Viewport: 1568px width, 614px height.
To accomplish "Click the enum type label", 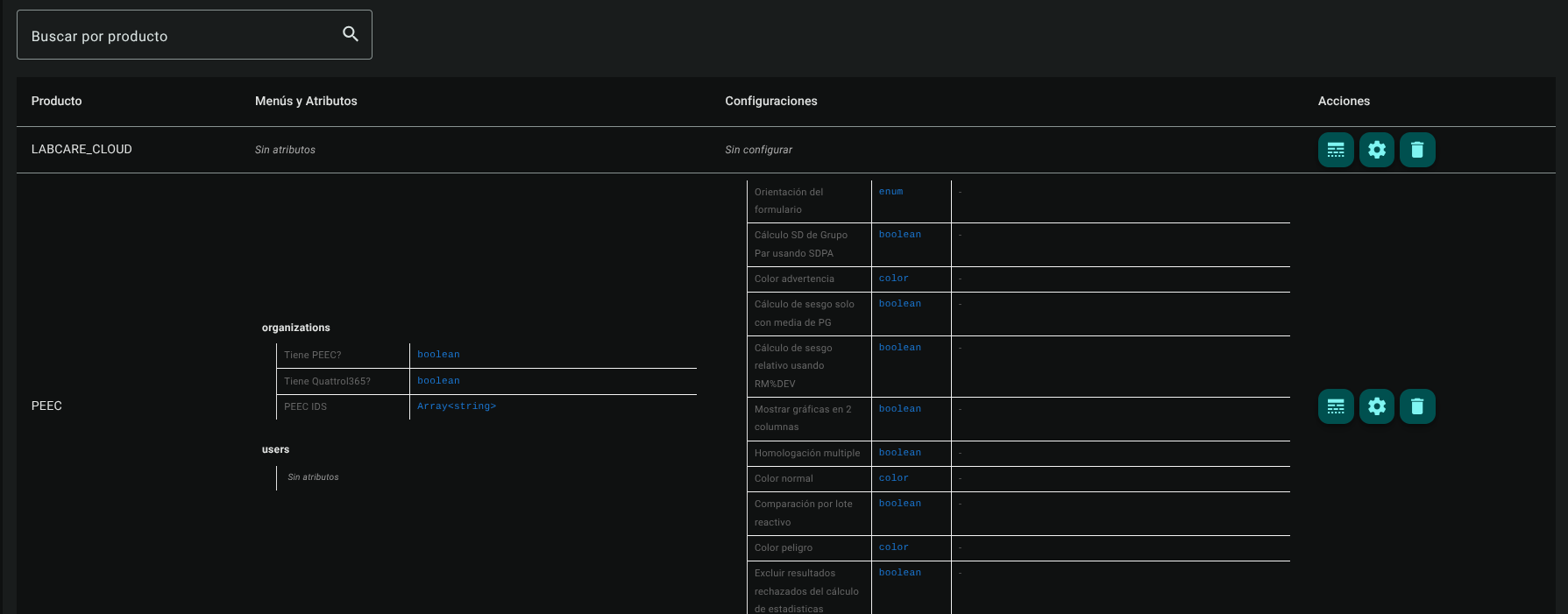I will point(890,192).
